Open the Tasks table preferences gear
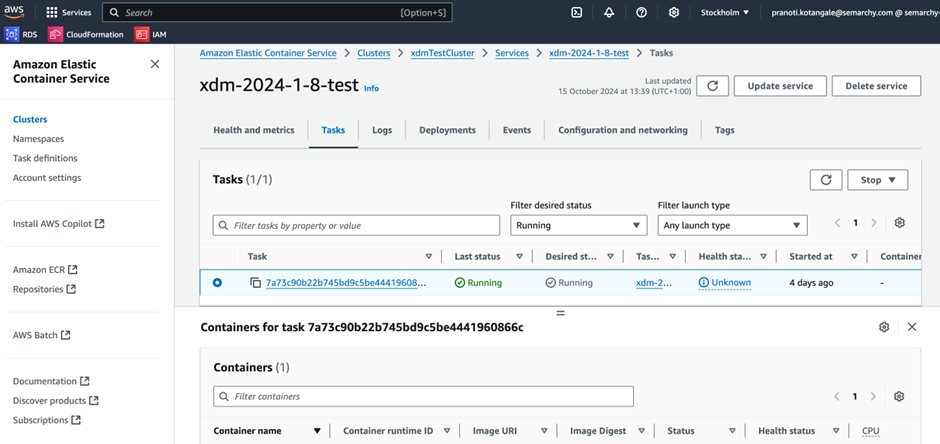 tap(899, 223)
